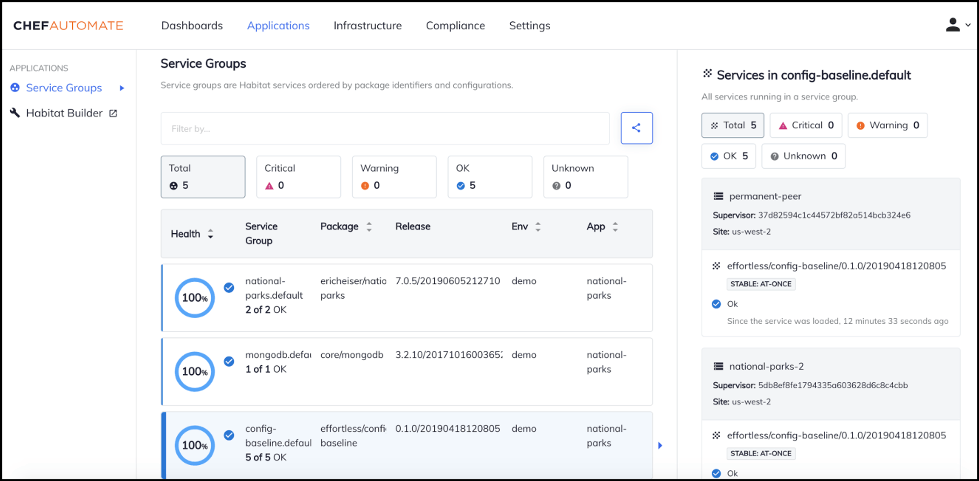979x481 pixels.
Task: Click the share icon button beside filter
Action: click(x=636, y=128)
